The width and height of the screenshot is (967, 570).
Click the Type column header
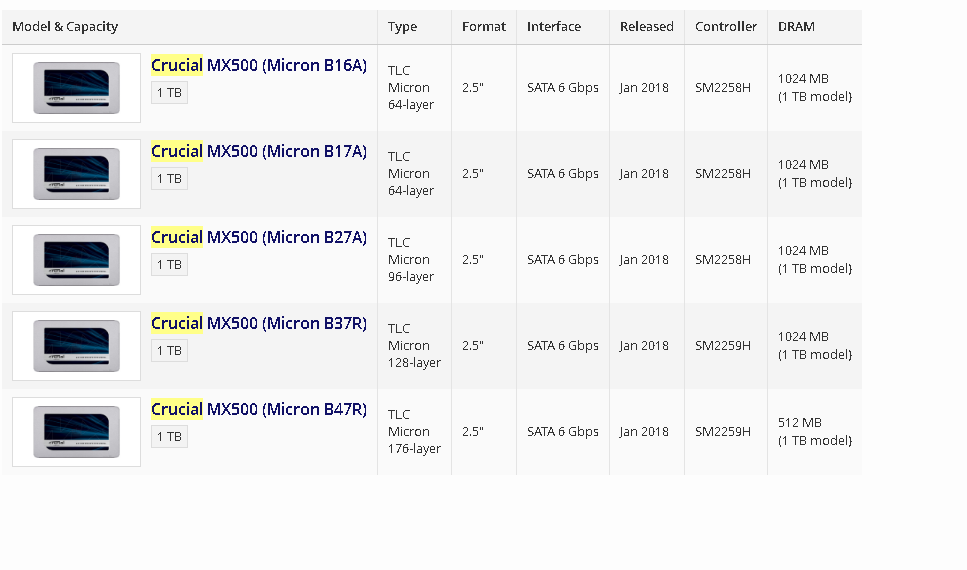tap(402, 27)
